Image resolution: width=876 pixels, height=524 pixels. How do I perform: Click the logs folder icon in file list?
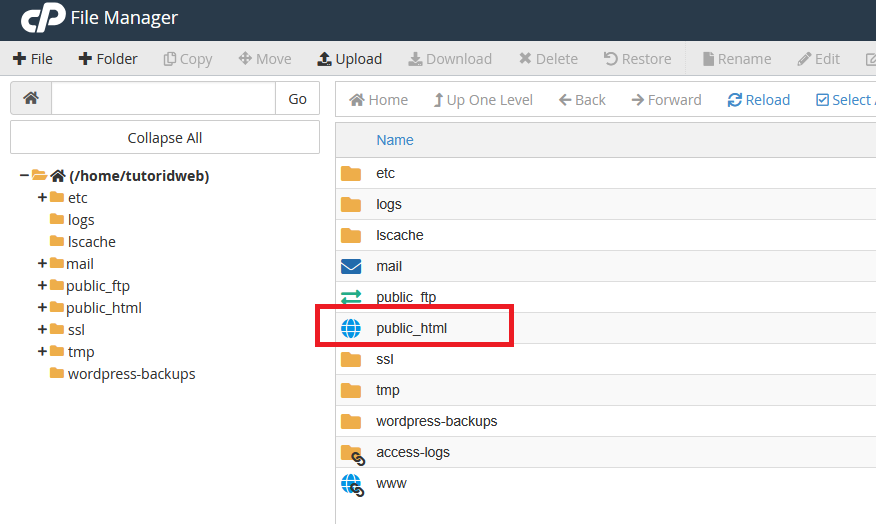[351, 204]
